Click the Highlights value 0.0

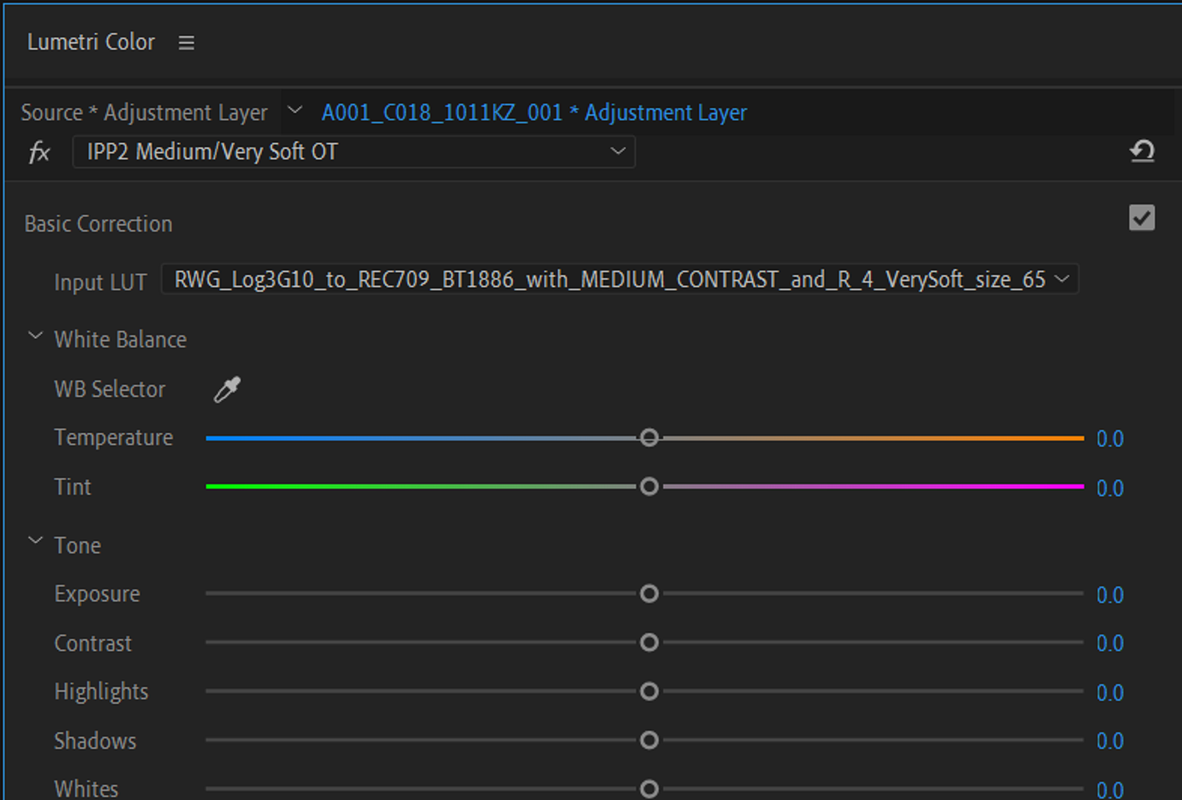click(1110, 693)
